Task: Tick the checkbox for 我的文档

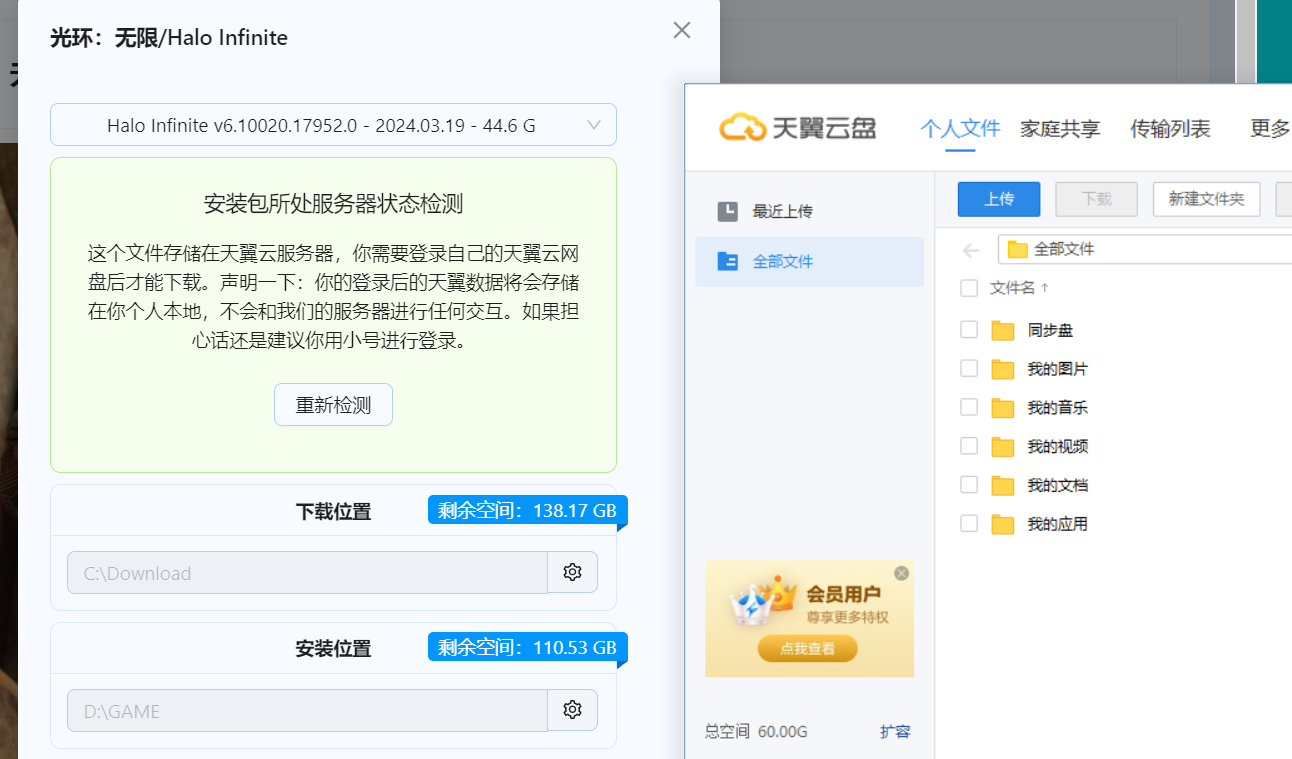Action: point(968,484)
